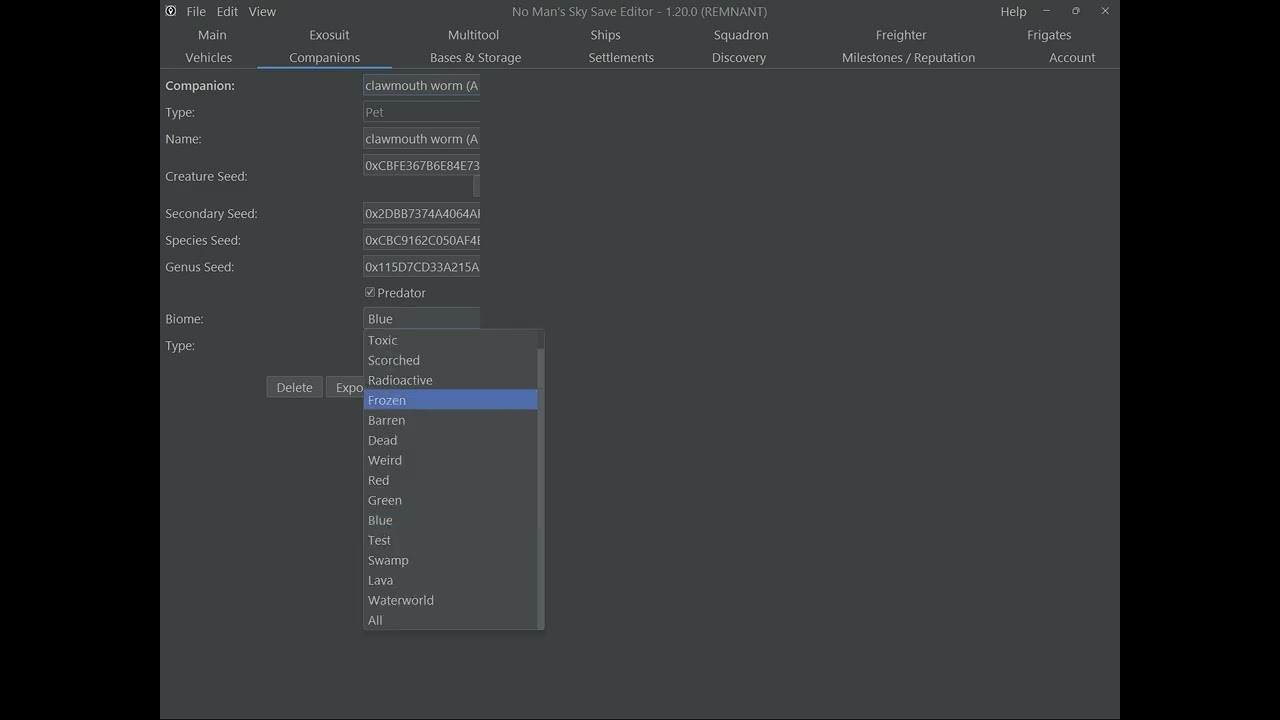Image resolution: width=1280 pixels, height=720 pixels.
Task: Switch to the Frigates tab
Action: [1049, 35]
